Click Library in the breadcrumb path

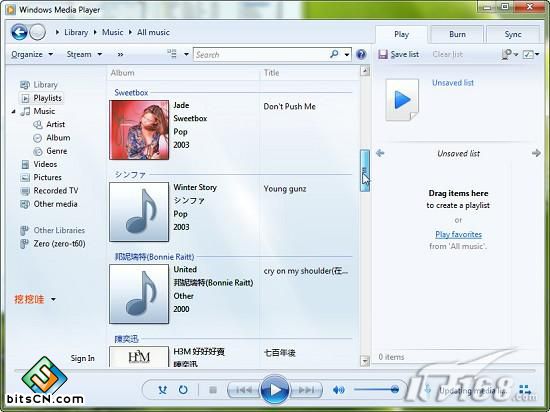click(76, 32)
